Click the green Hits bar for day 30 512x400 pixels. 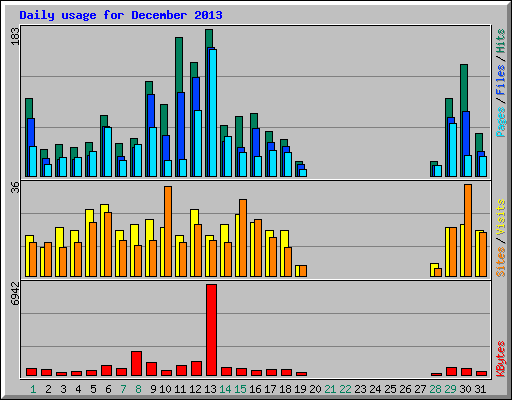464,88
